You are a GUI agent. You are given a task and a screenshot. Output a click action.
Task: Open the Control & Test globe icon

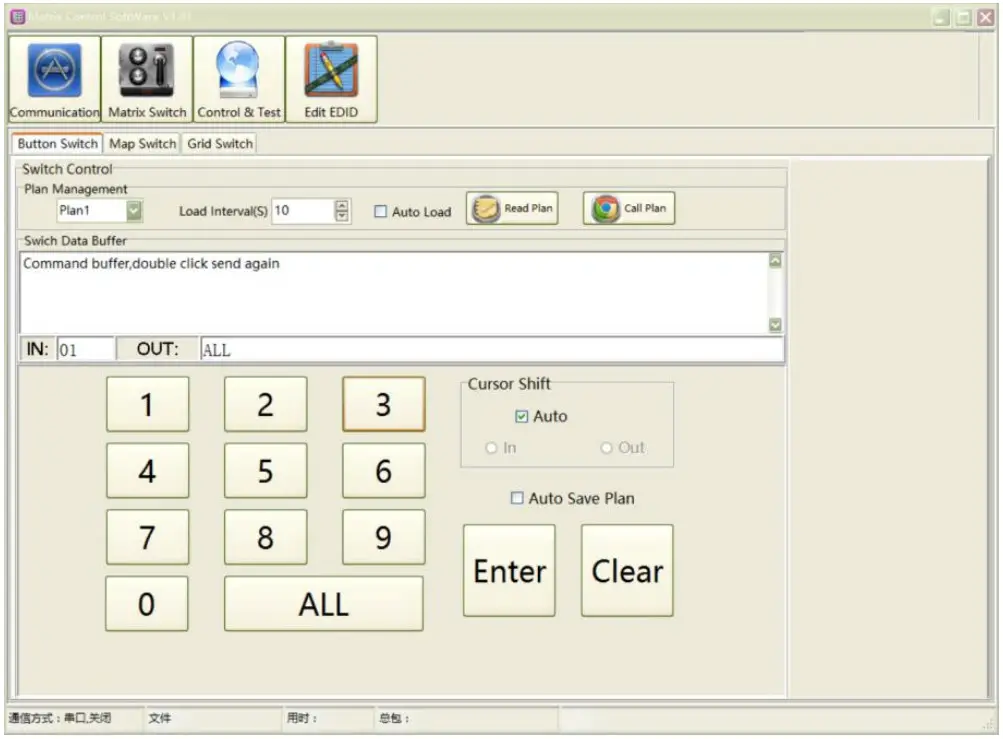(x=239, y=79)
